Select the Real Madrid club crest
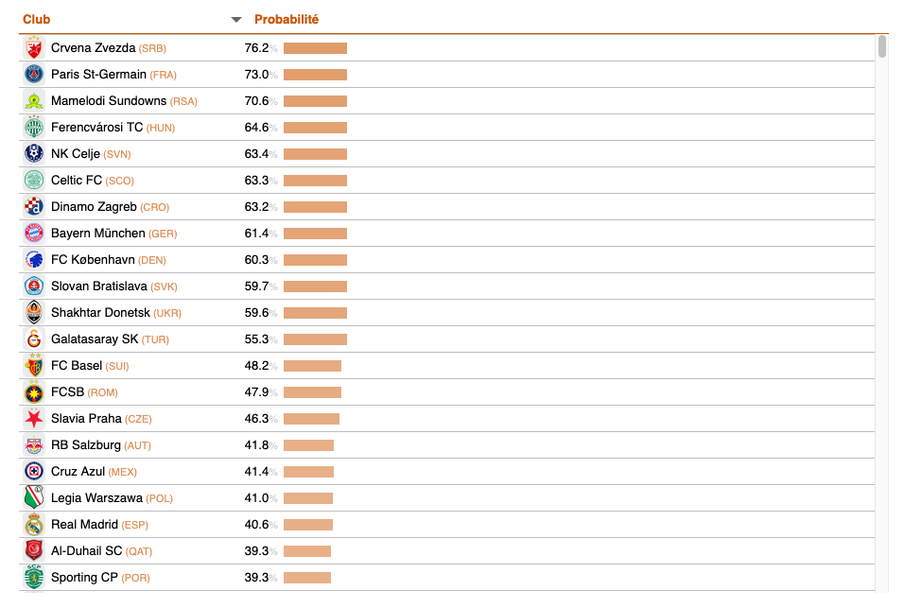 34,525
